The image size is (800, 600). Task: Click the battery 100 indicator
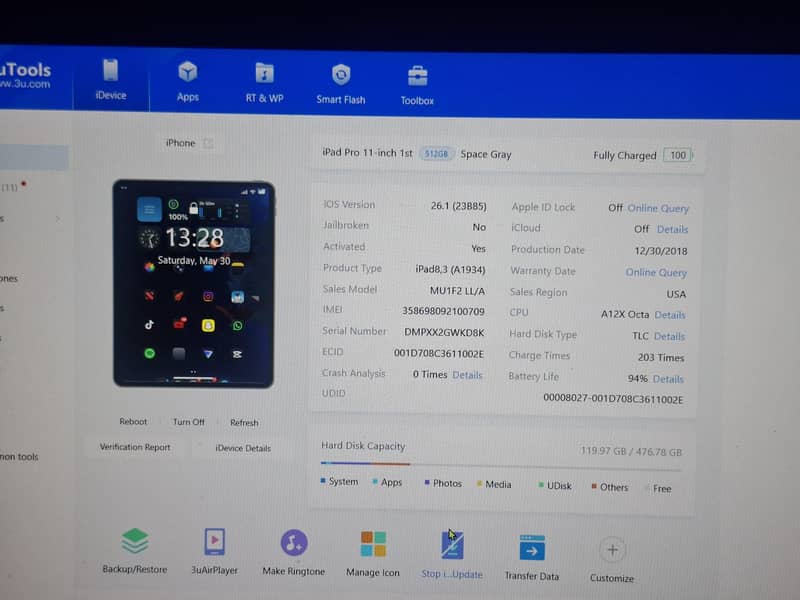[678, 155]
